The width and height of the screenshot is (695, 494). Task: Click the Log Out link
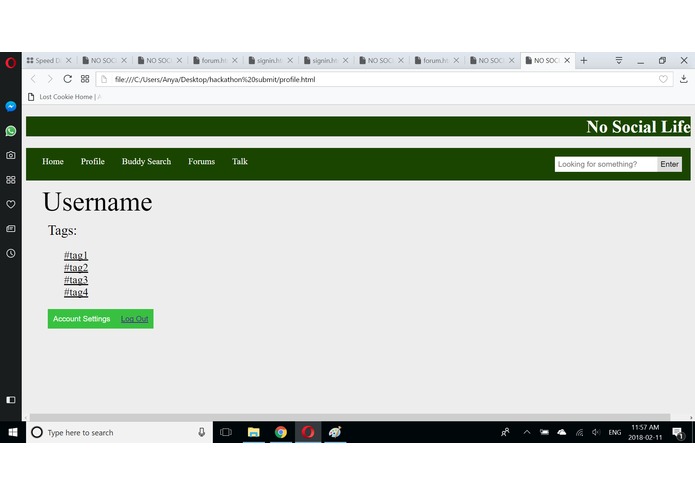pos(134,319)
